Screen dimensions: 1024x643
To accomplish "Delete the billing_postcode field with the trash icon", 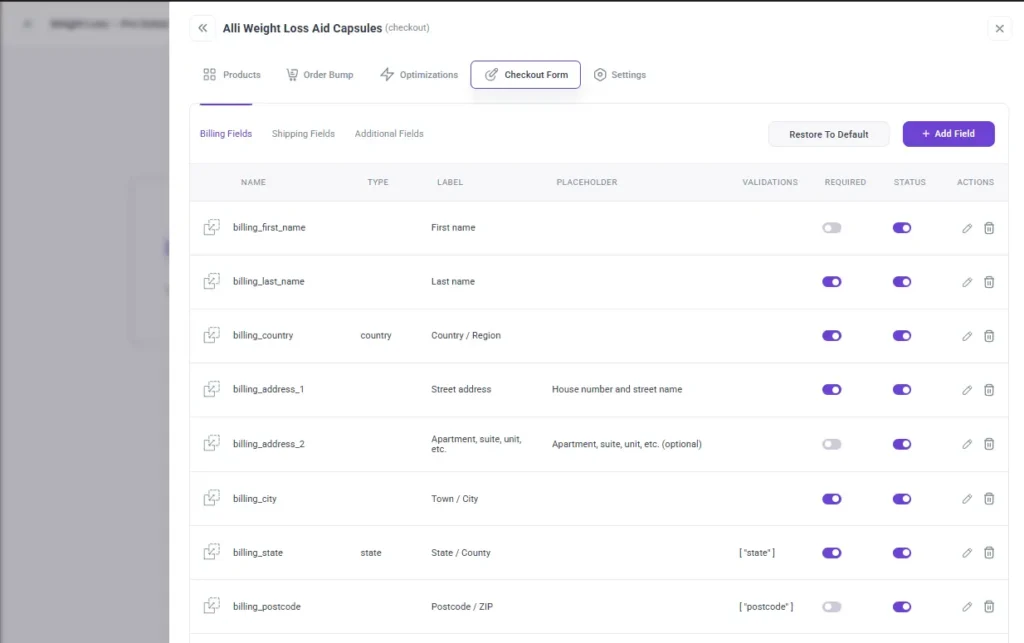I will click(x=989, y=606).
